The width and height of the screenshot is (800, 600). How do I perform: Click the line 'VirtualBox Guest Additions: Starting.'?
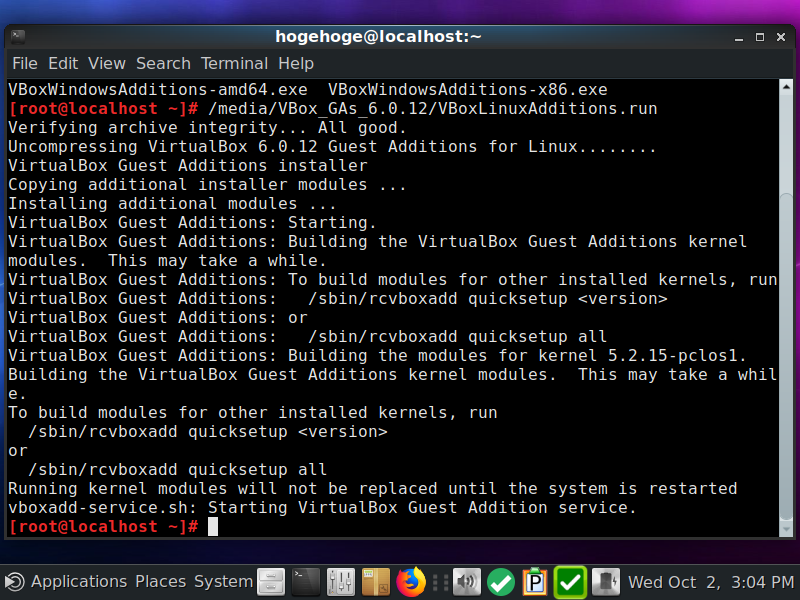tap(192, 222)
